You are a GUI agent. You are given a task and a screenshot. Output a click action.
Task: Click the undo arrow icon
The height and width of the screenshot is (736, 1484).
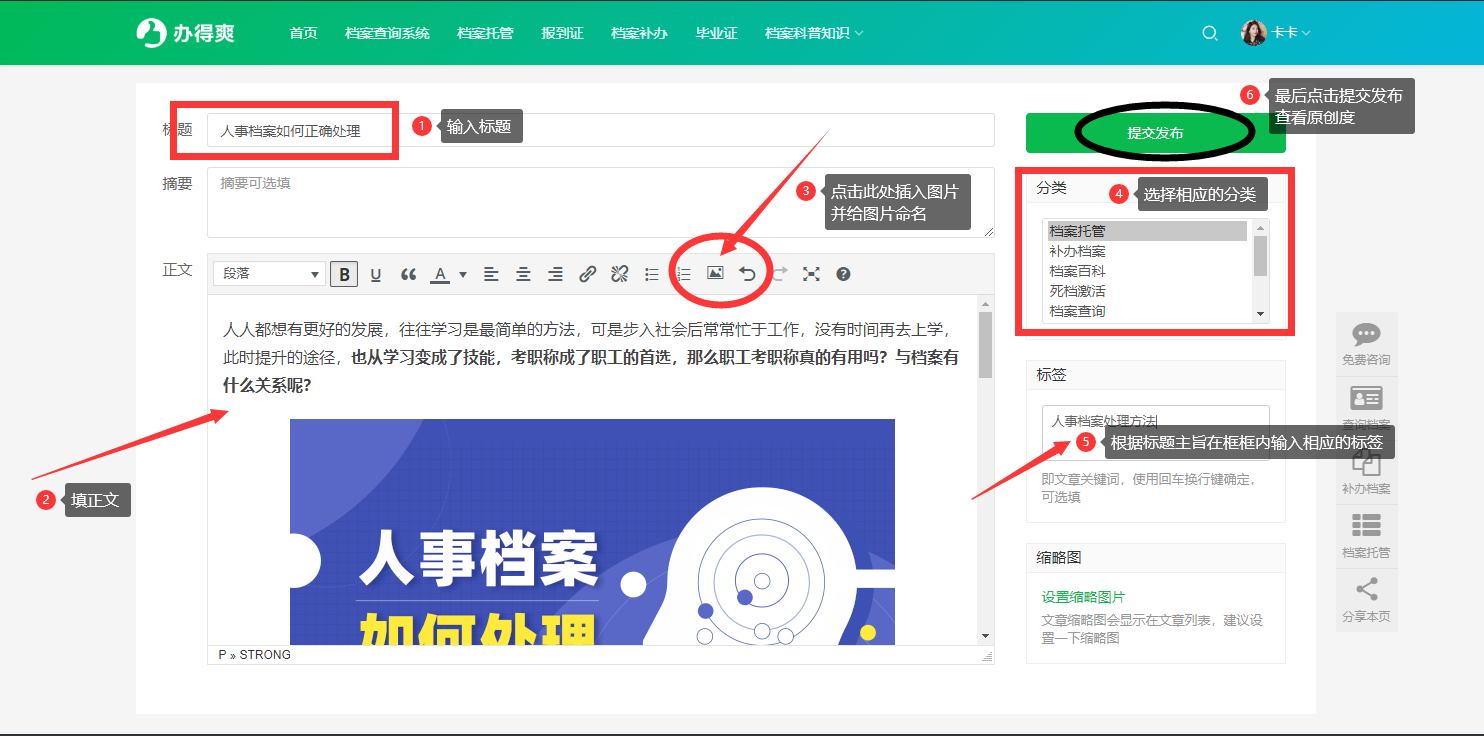747,274
